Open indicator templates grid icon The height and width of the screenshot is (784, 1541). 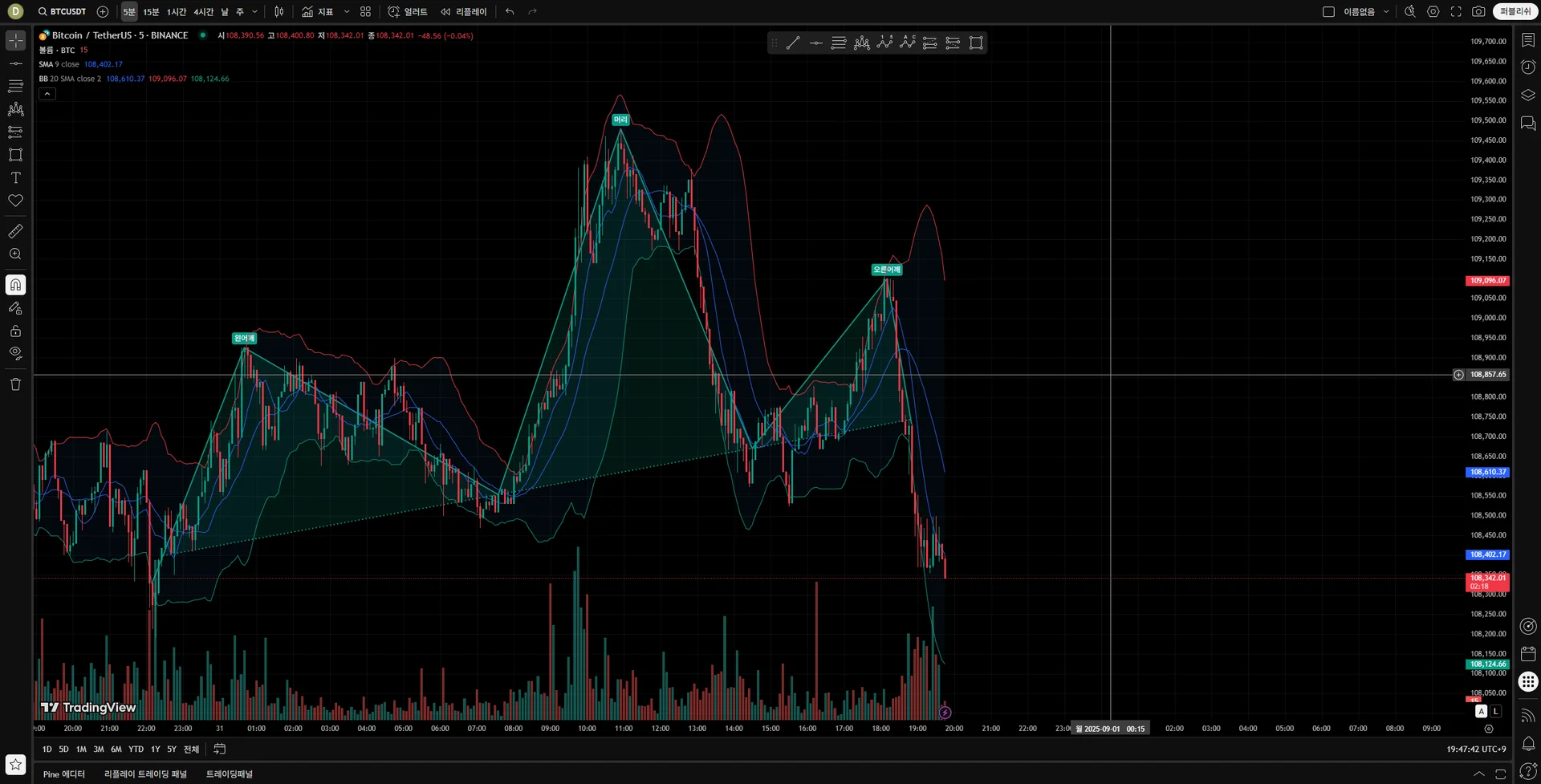click(366, 12)
